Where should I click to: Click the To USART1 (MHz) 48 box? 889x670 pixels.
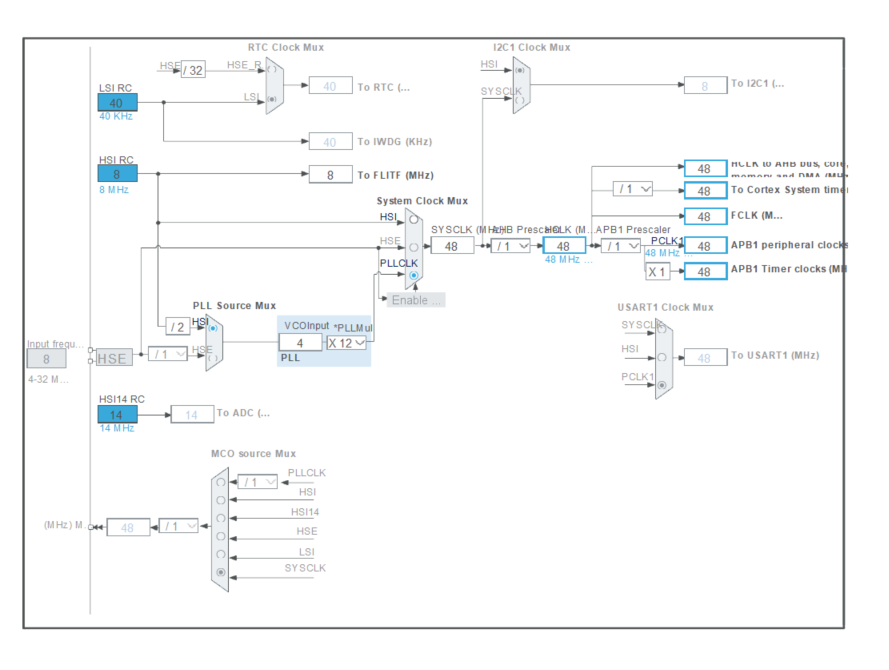705,358
